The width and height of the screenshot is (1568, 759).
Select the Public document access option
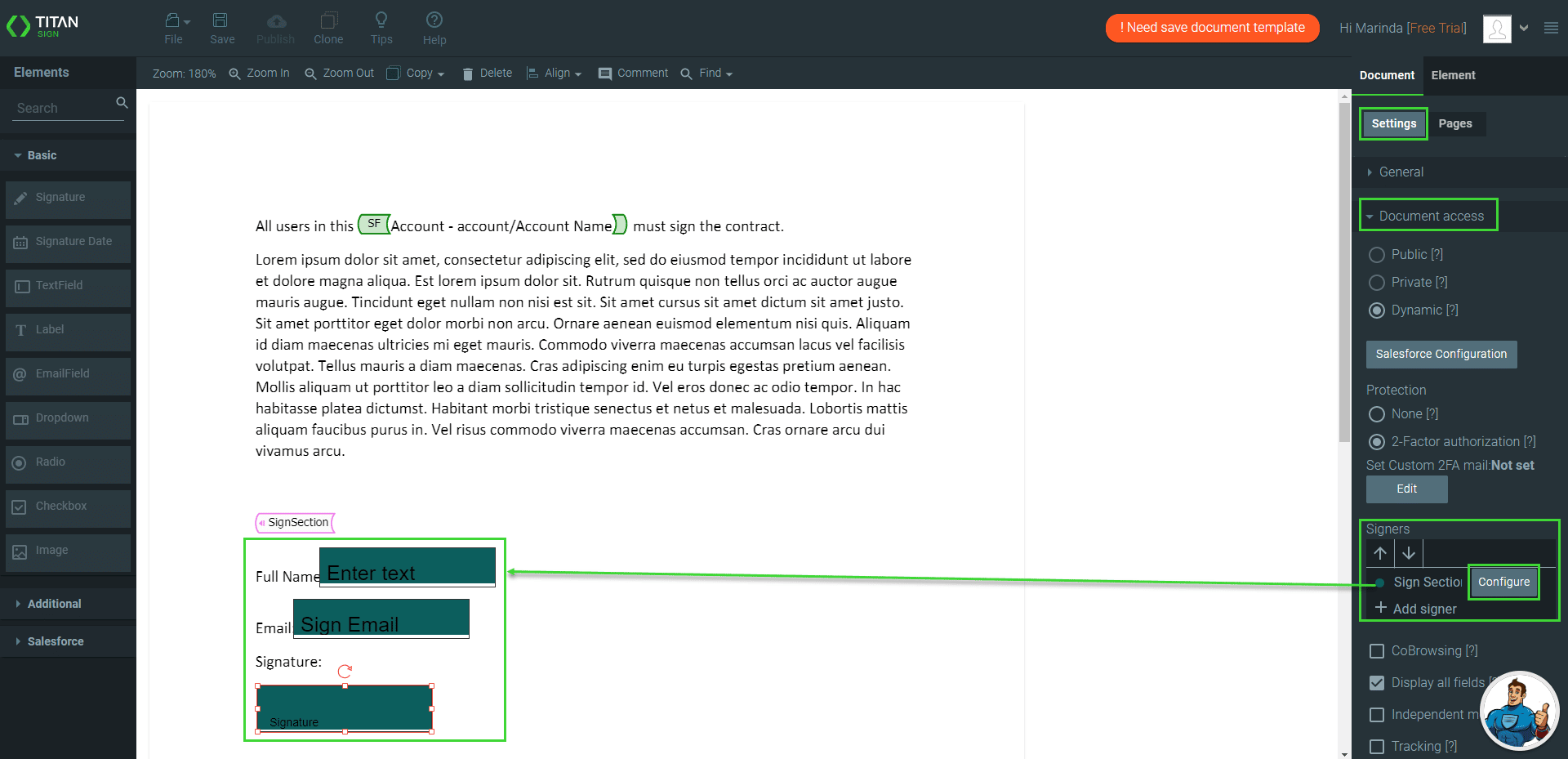point(1377,255)
